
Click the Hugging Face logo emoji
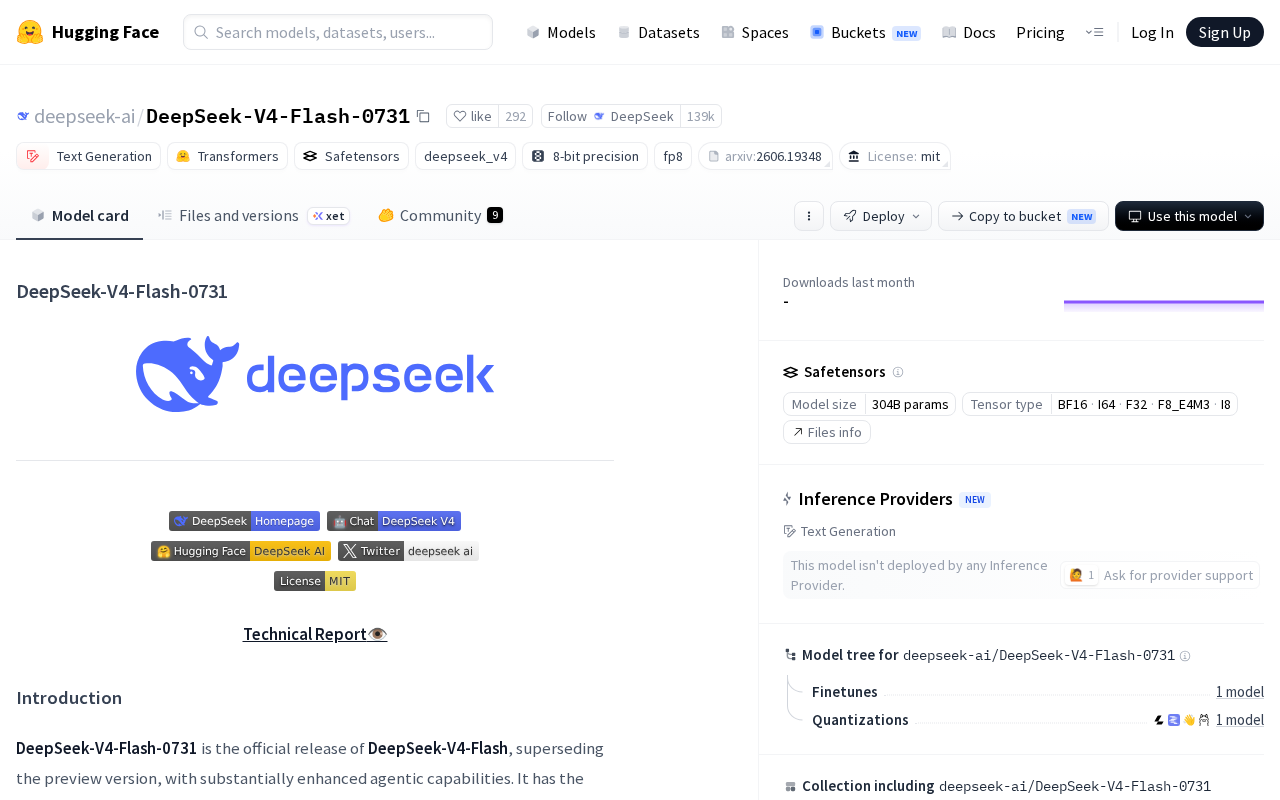click(30, 32)
